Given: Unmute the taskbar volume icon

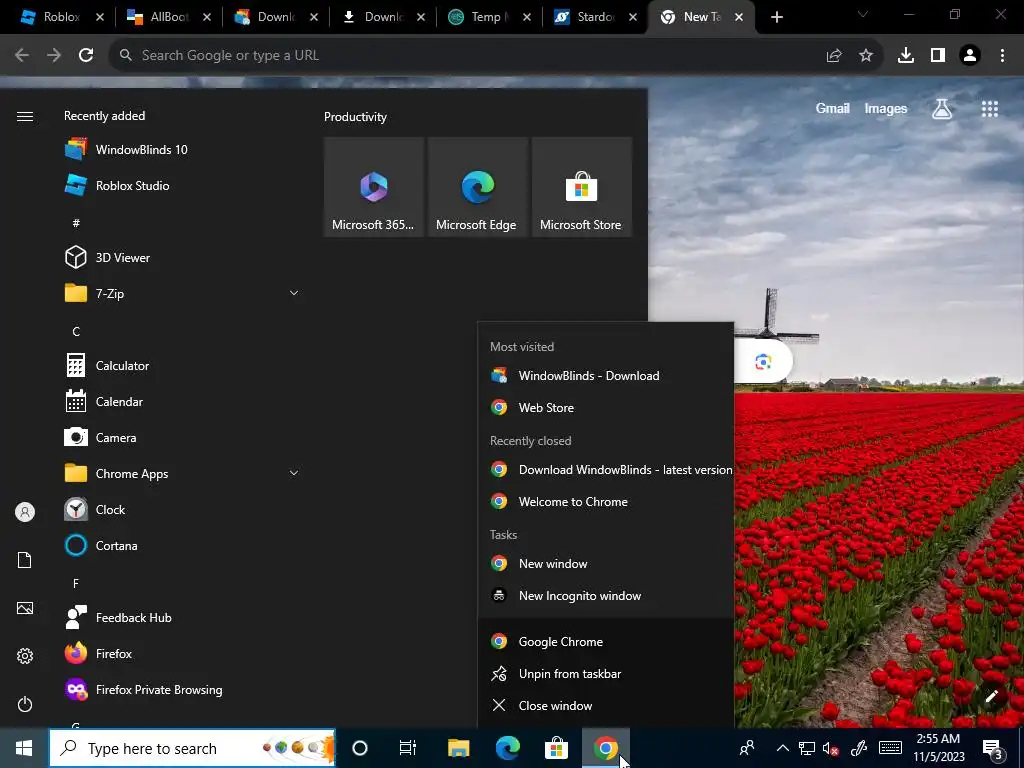Looking at the screenshot, I should pyautogui.click(x=831, y=749).
